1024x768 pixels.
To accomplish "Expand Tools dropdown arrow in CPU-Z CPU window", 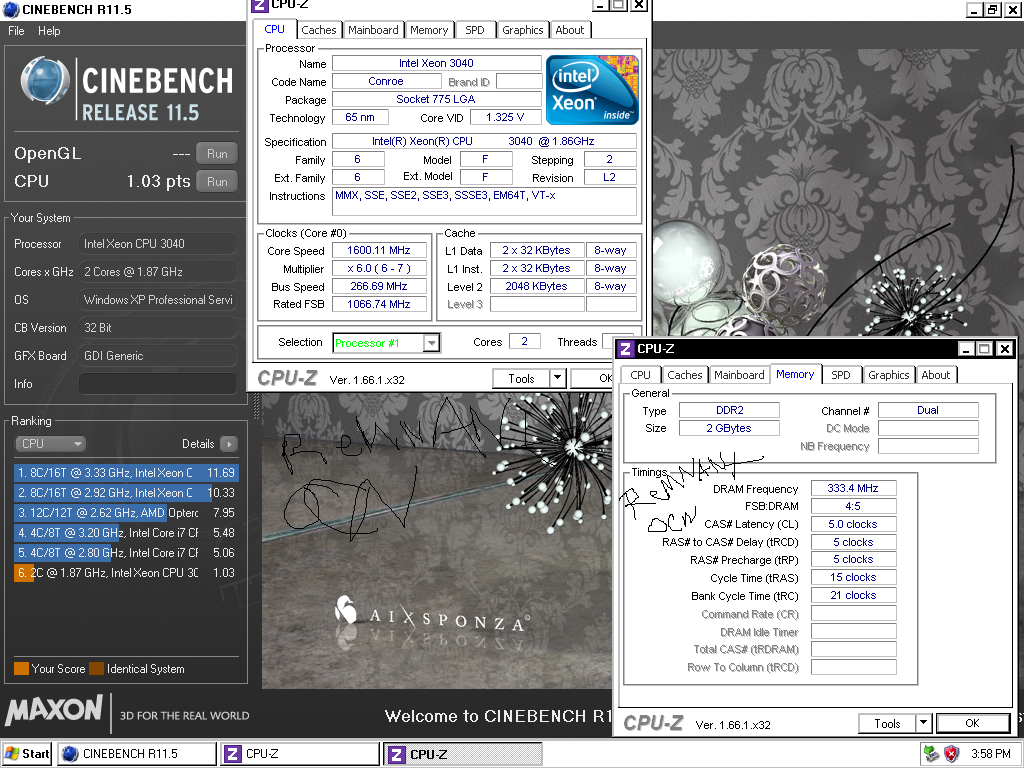I will (x=557, y=378).
